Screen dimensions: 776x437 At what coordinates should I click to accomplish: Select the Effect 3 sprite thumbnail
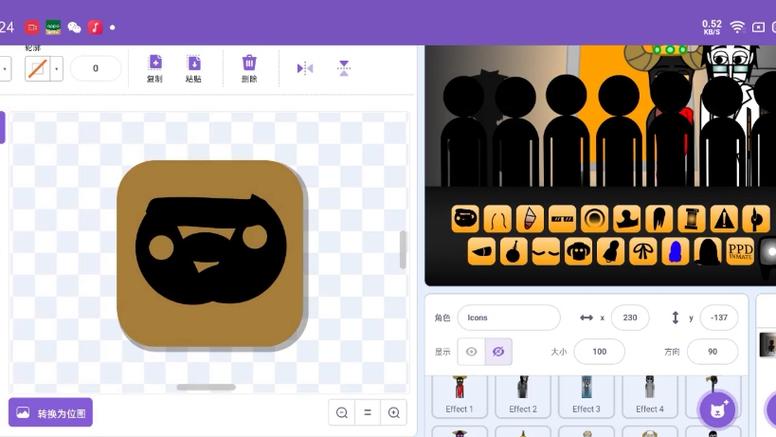click(x=586, y=396)
